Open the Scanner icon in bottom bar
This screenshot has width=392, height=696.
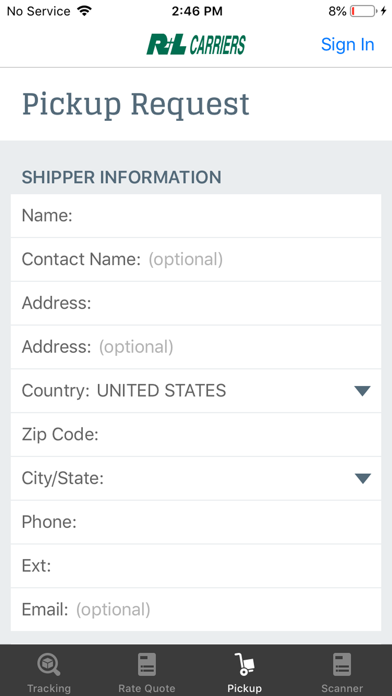tap(342, 664)
